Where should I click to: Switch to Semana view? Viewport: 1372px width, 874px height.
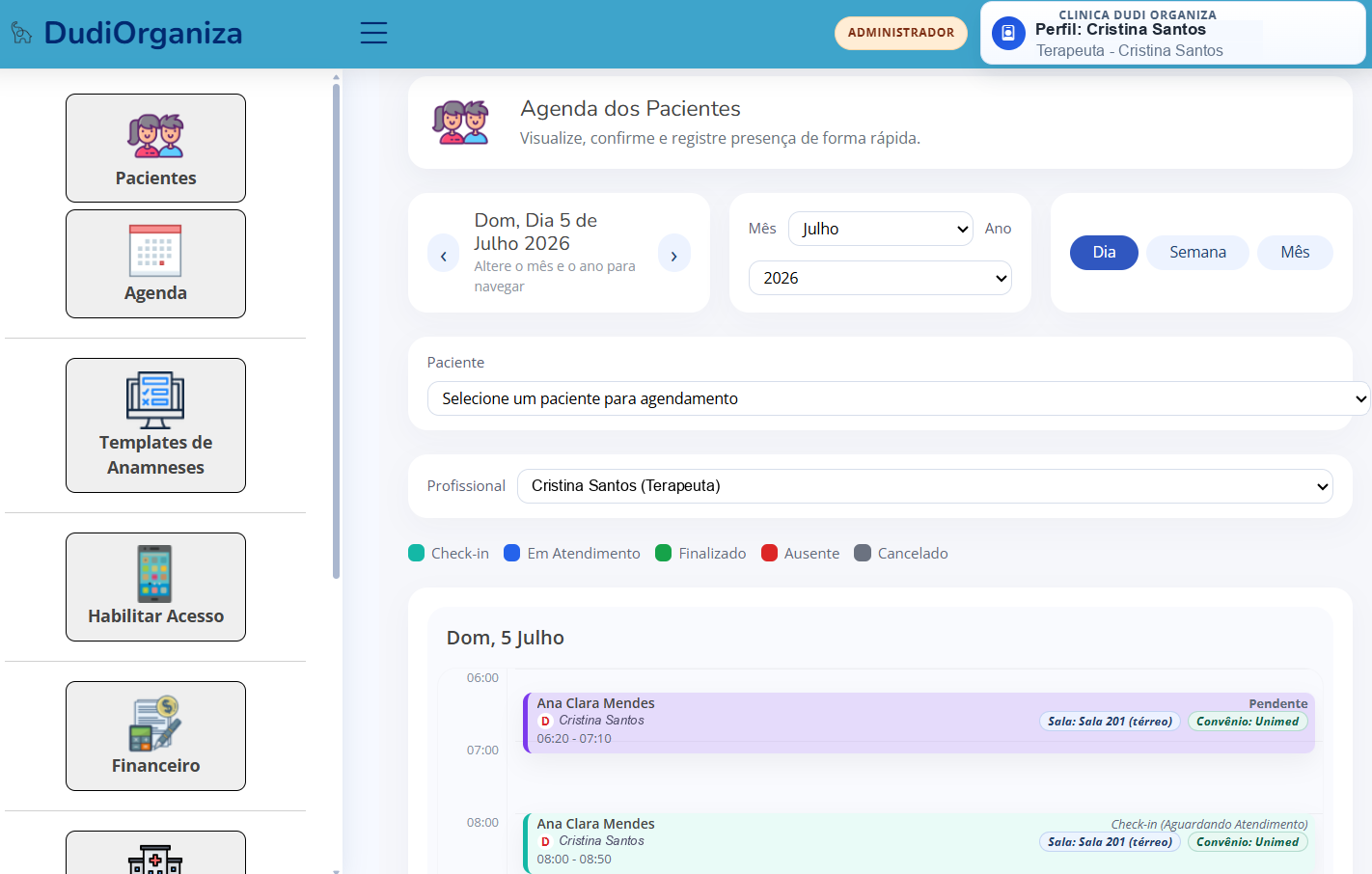tap(1197, 253)
